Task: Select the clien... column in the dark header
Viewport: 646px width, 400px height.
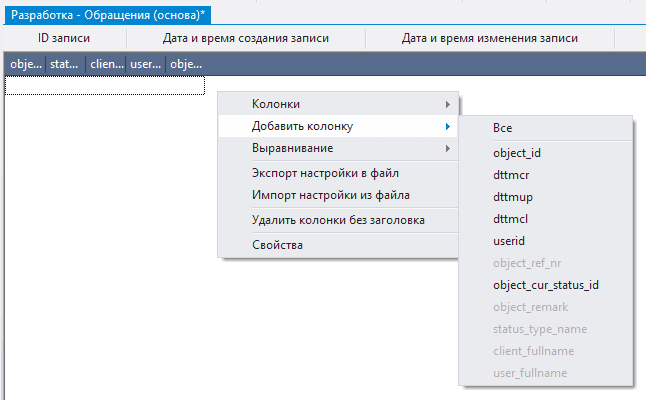Action: [106, 64]
